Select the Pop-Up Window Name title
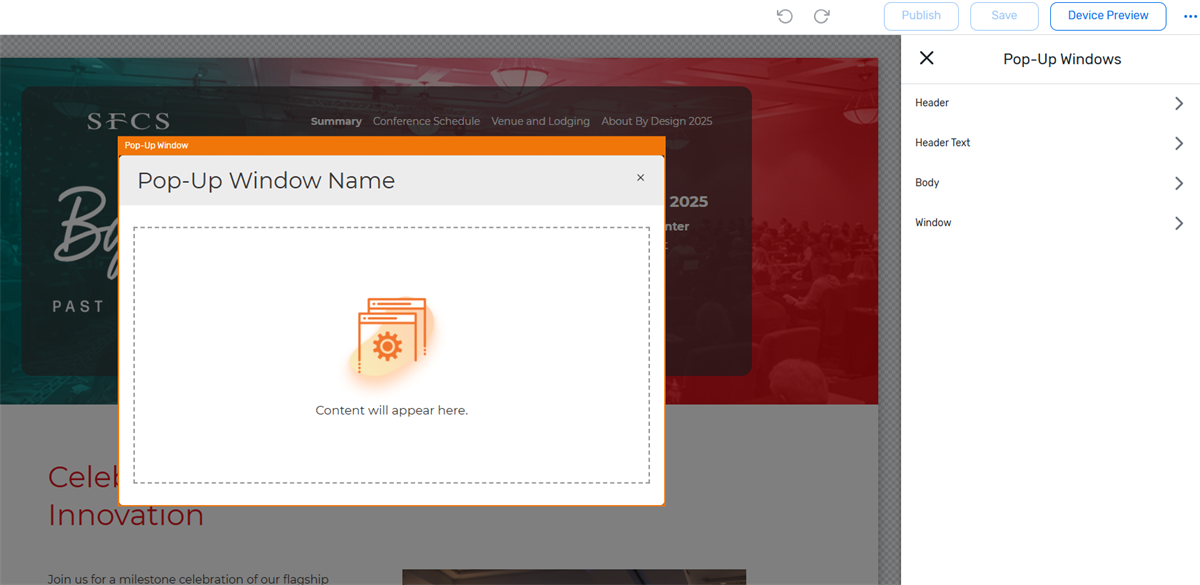 [x=266, y=181]
